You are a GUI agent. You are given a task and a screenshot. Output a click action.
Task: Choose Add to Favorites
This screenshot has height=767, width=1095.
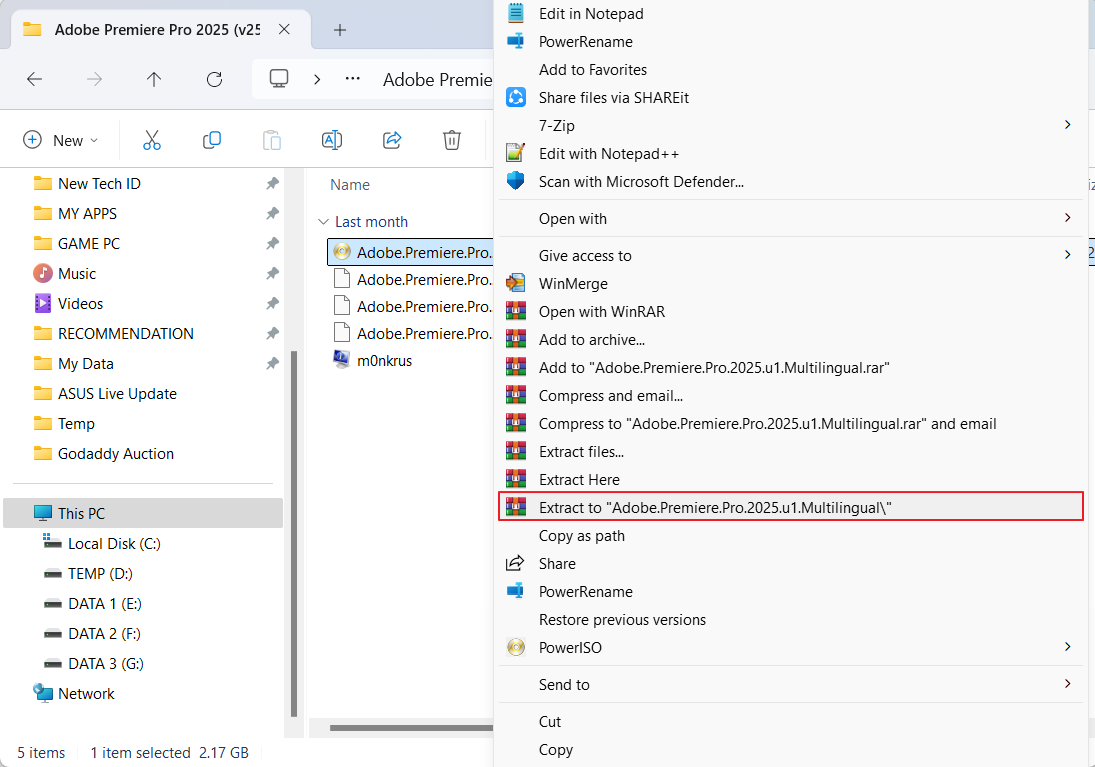coord(791,69)
